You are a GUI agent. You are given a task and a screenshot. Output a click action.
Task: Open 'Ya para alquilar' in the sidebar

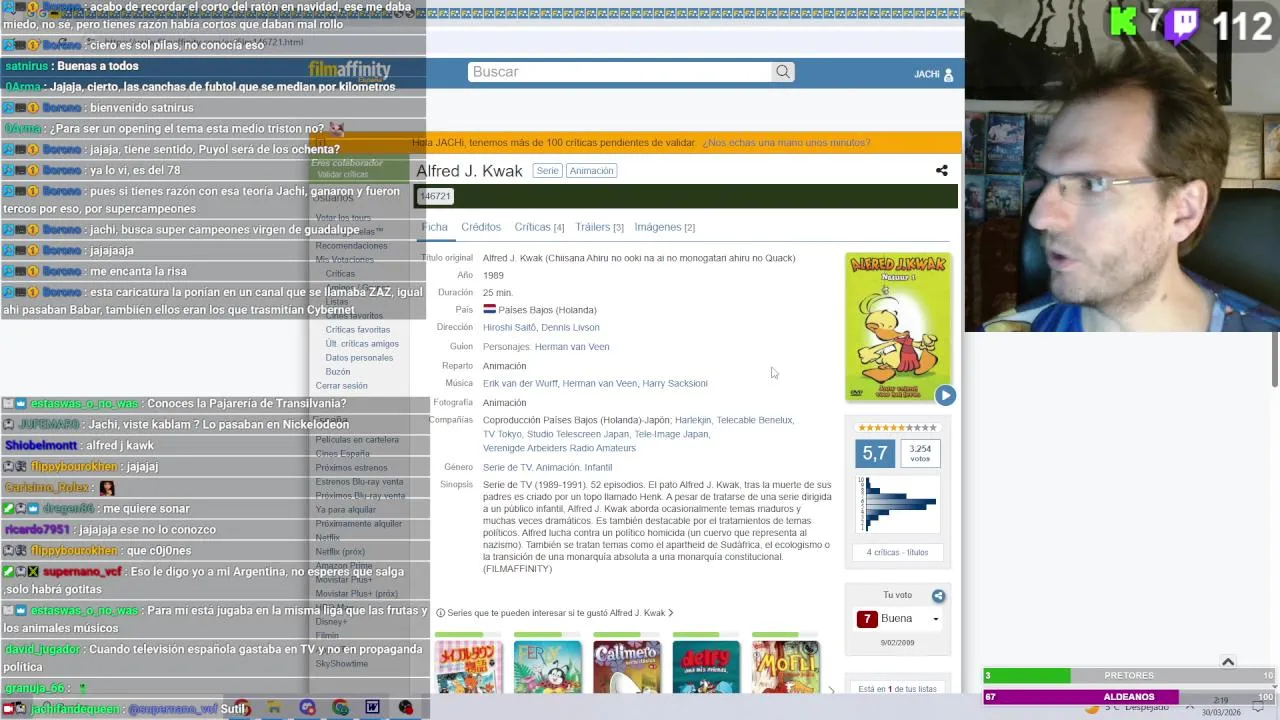click(x=345, y=510)
